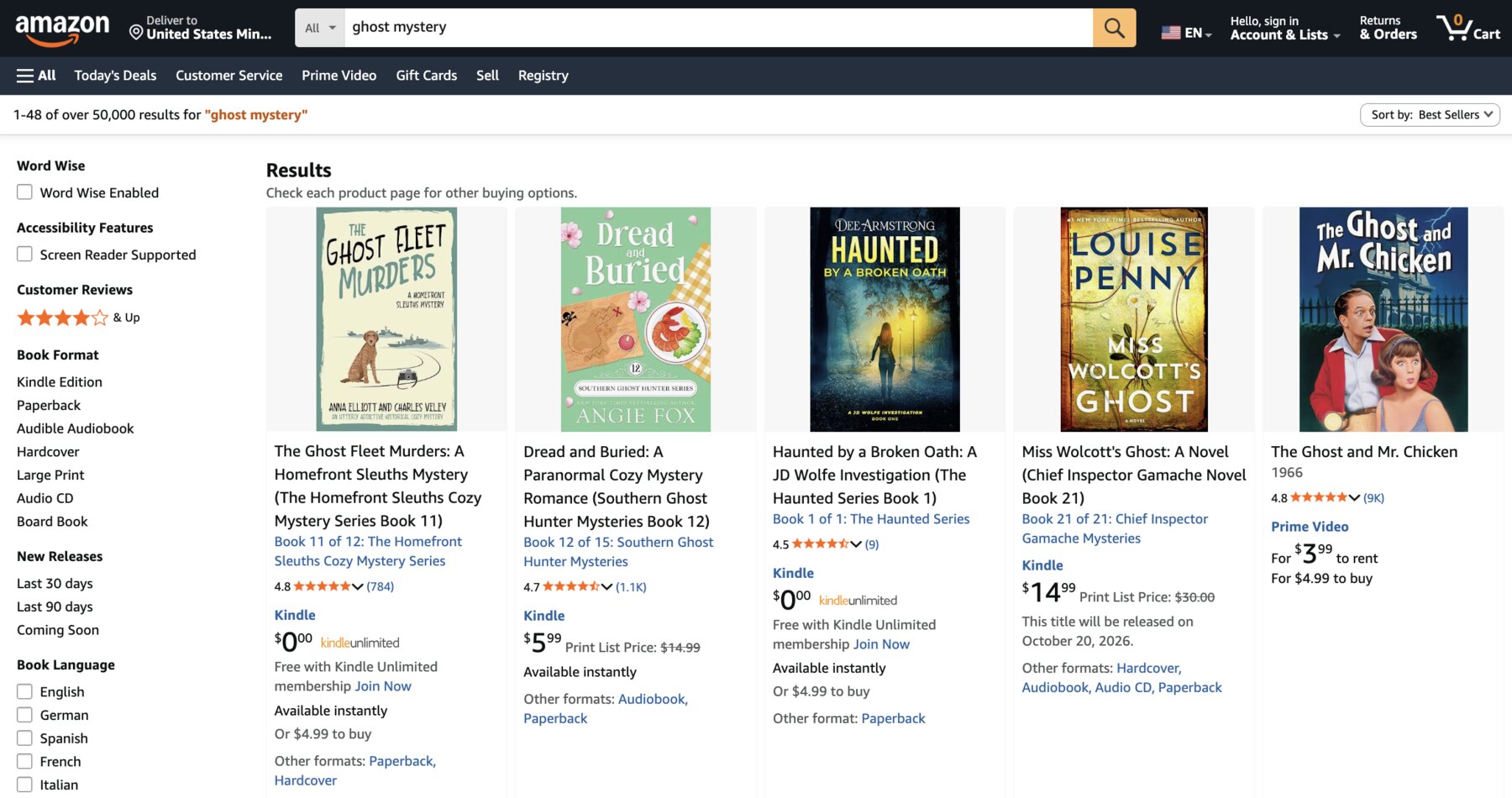Open Gift Cards
The width and height of the screenshot is (1512, 798).
(427, 76)
